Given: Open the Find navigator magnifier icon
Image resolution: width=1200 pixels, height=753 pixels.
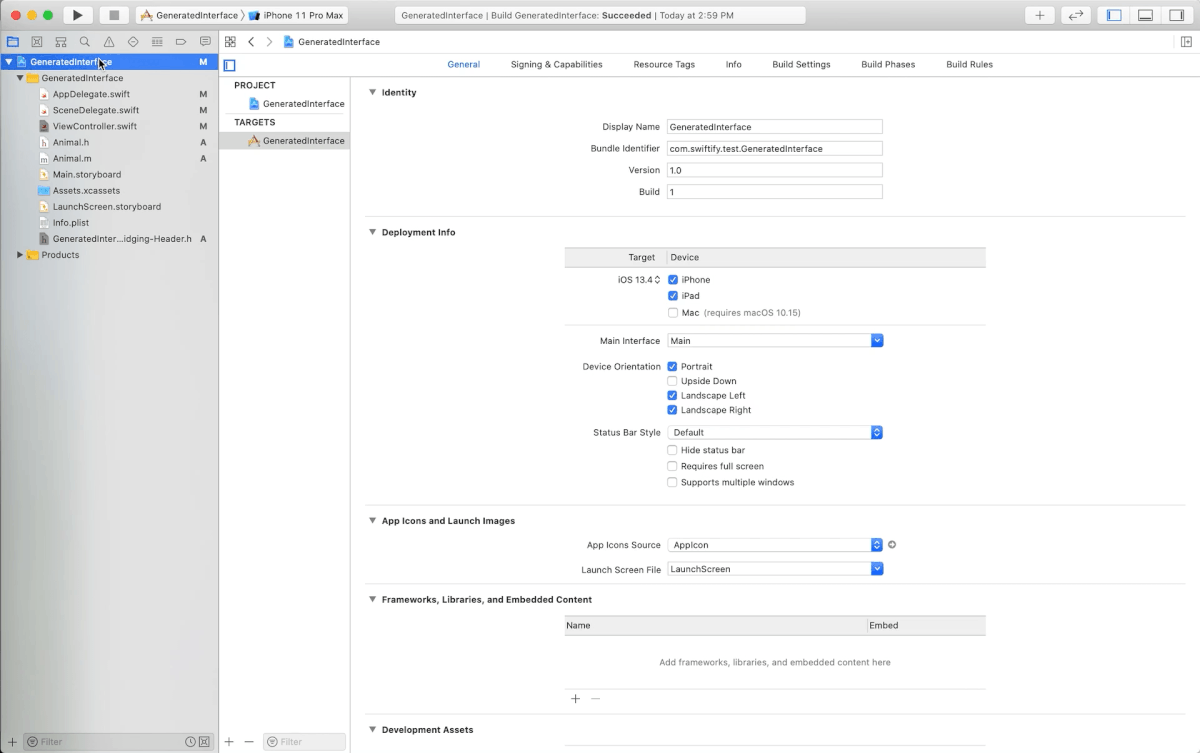Looking at the screenshot, I should point(85,42).
